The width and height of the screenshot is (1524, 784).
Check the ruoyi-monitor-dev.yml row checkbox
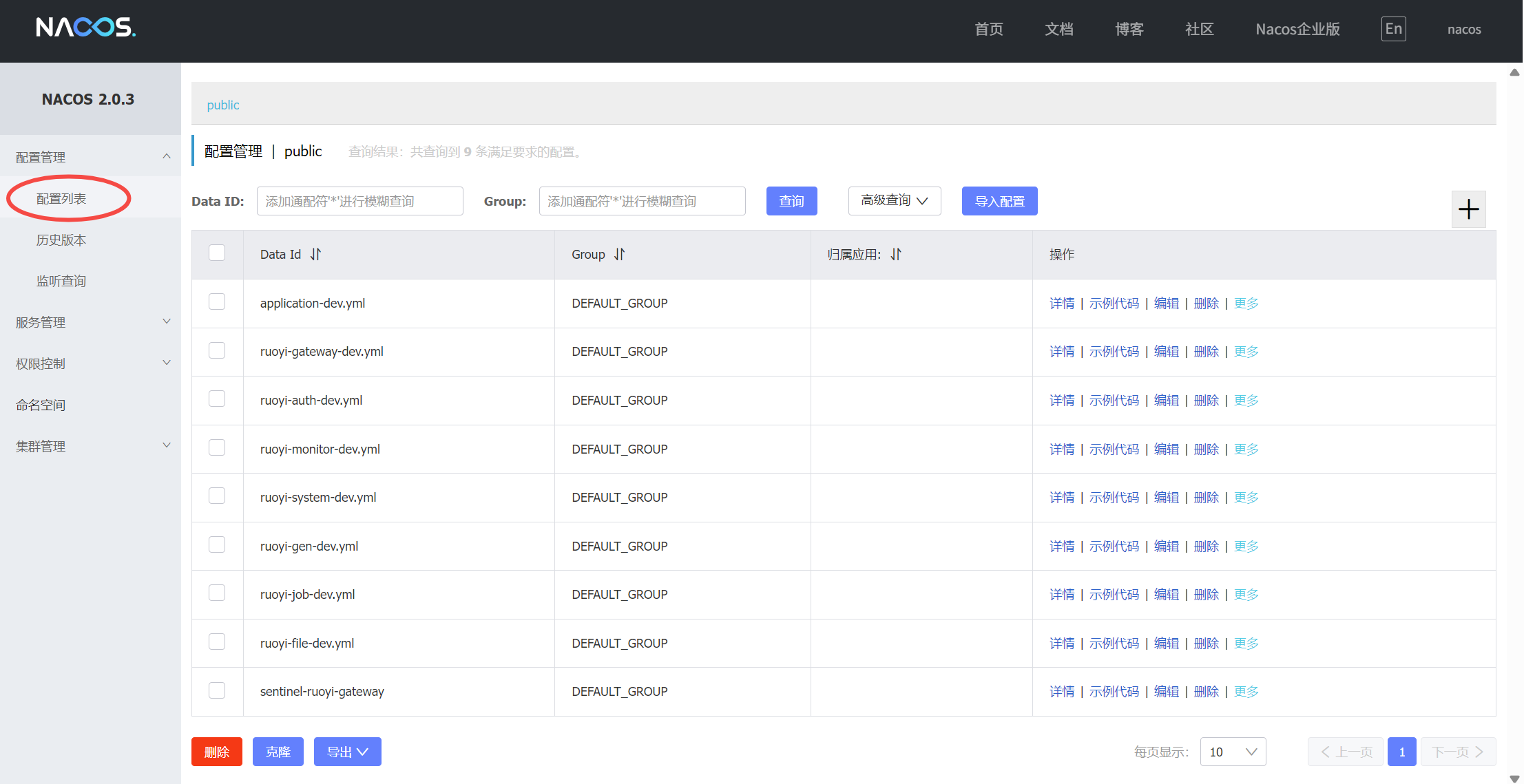pyautogui.click(x=217, y=447)
